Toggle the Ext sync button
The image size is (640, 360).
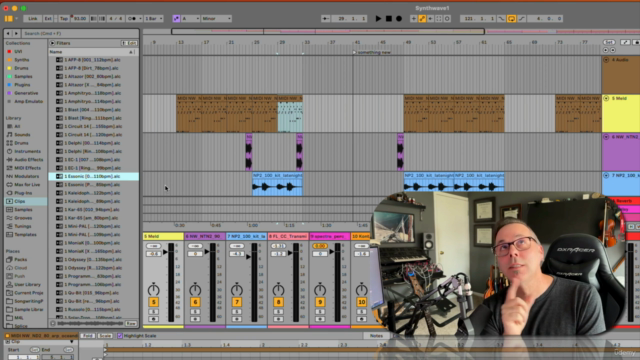point(48,18)
